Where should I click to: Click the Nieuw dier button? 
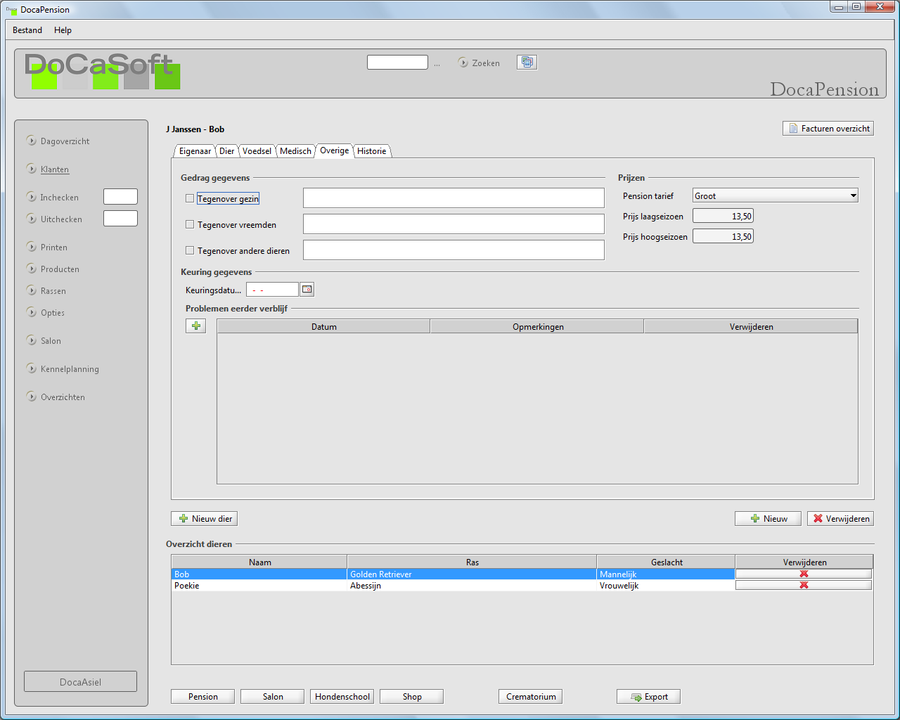click(x=205, y=518)
